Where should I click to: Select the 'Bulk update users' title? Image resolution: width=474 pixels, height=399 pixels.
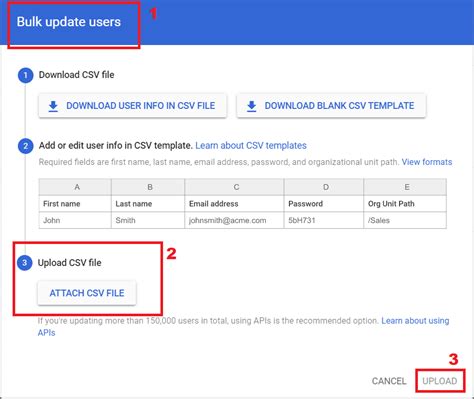pyautogui.click(x=69, y=22)
